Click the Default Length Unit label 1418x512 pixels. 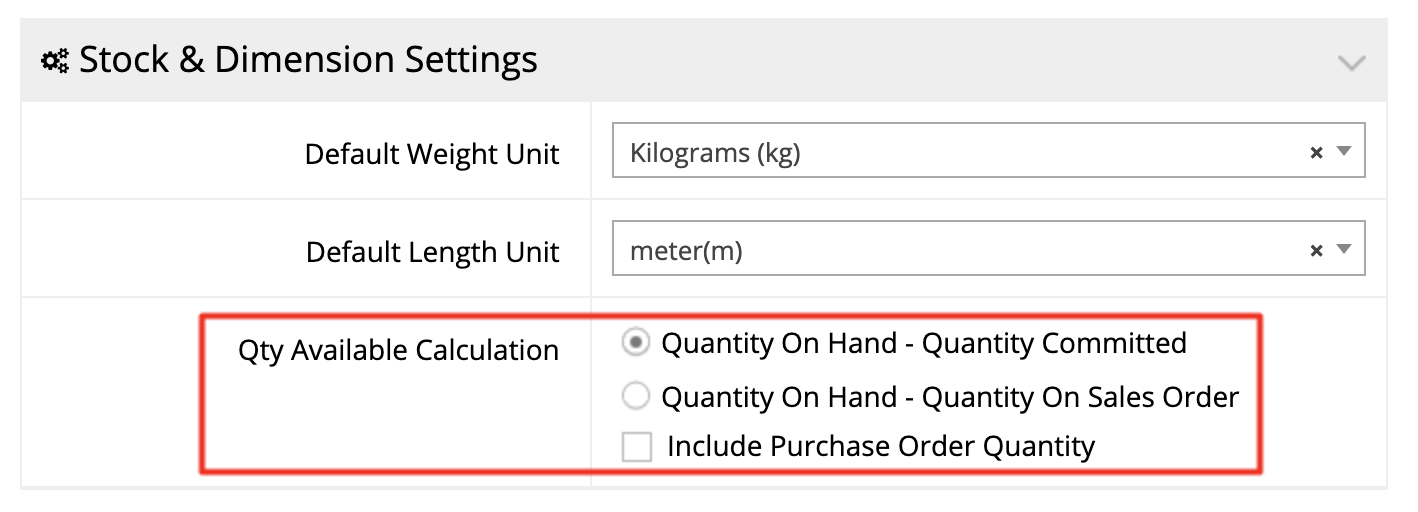pos(432,252)
